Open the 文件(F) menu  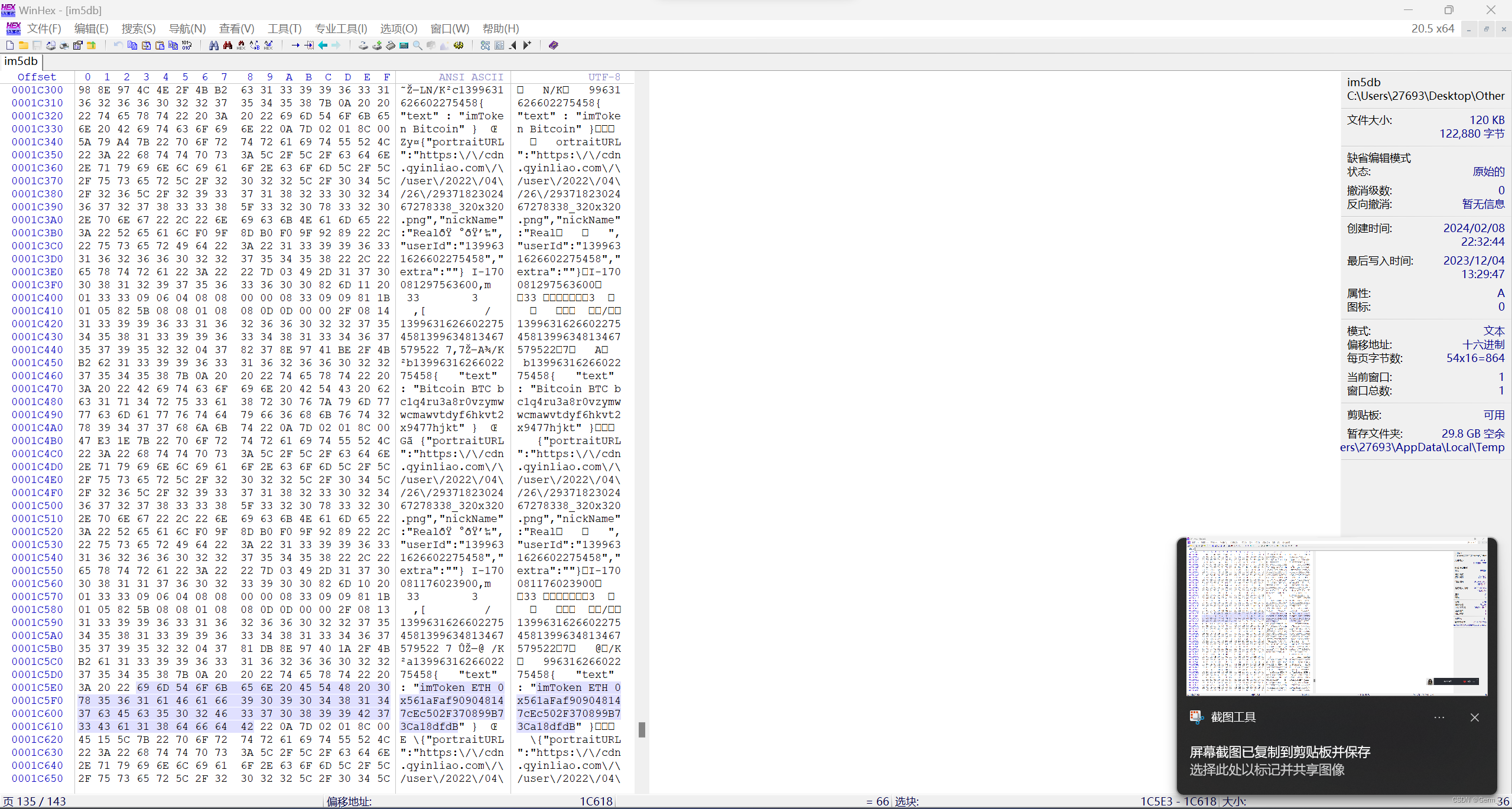point(44,28)
